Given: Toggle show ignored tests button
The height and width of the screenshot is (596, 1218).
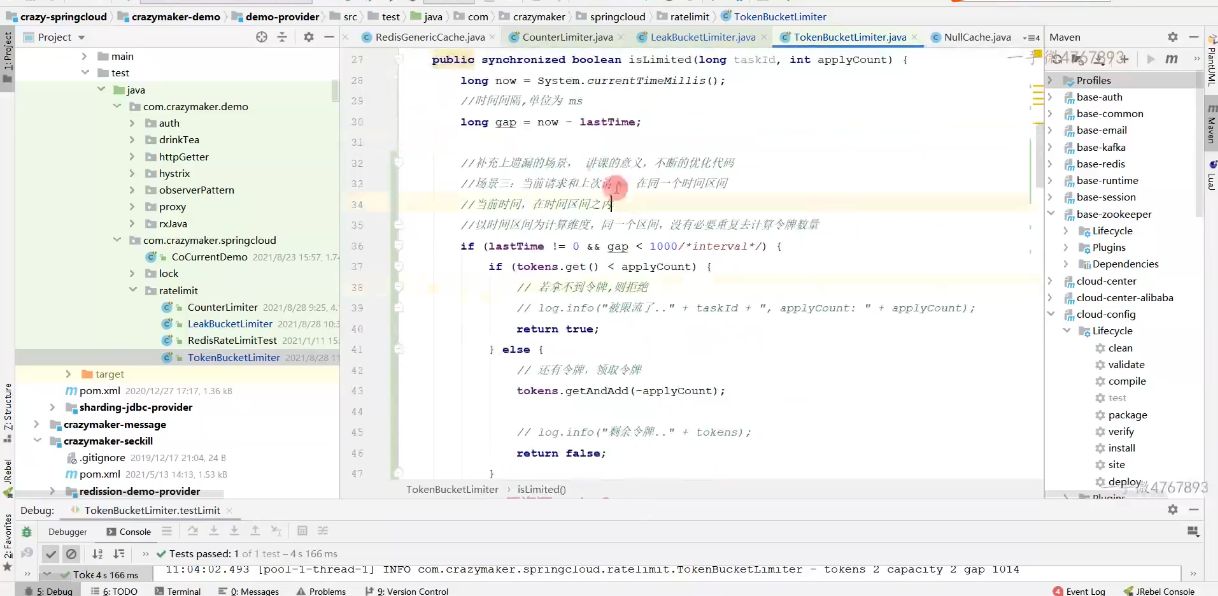Looking at the screenshot, I should point(71,553).
